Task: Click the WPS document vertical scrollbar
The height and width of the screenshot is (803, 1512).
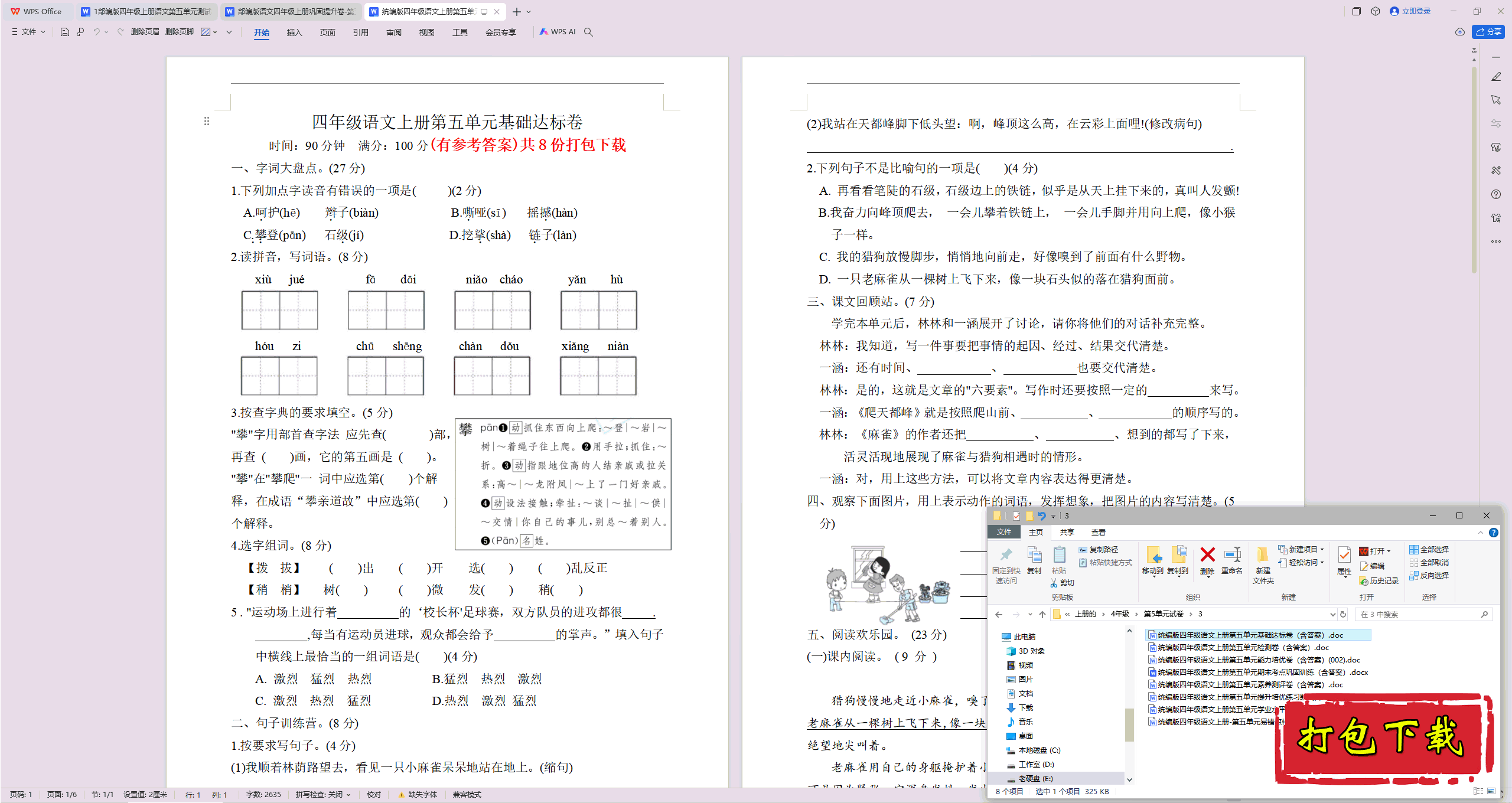Action: 1474,171
